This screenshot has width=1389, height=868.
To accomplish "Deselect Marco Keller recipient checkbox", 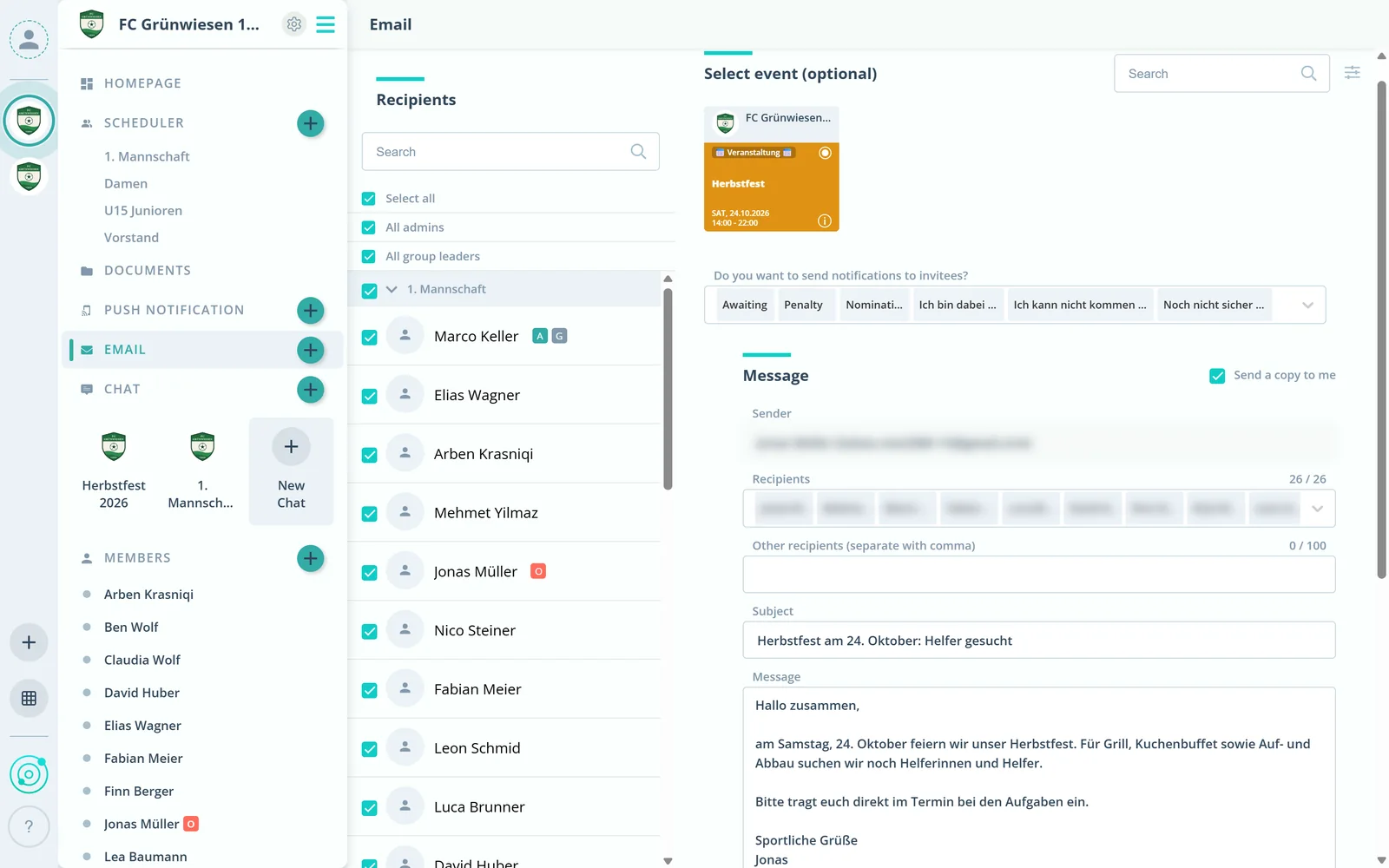I will click(369, 337).
